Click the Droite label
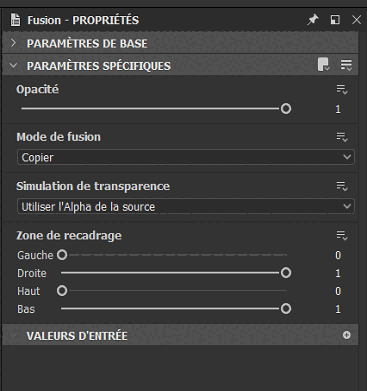367x391 pixels. coord(32,273)
